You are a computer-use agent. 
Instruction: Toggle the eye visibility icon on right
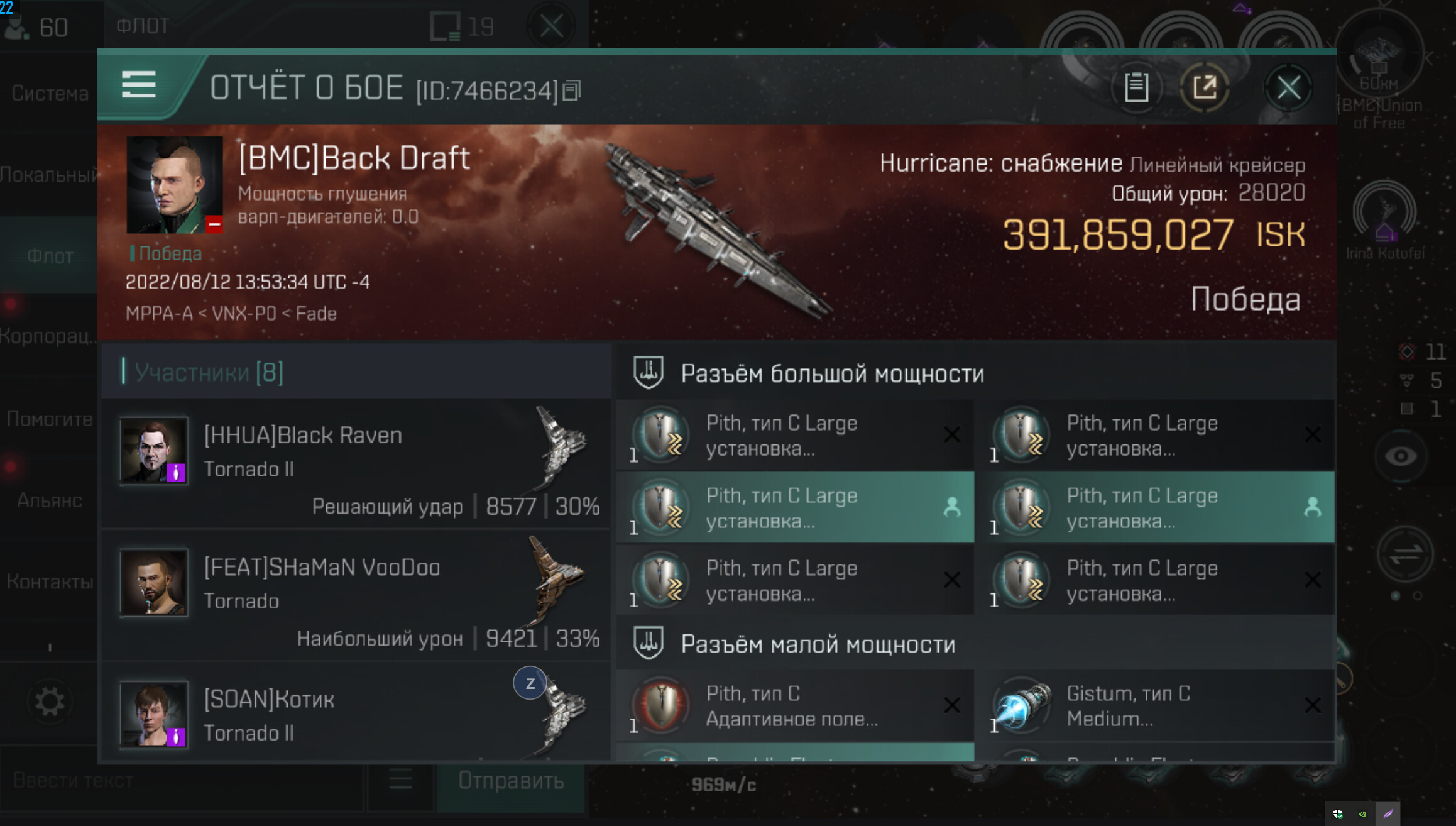coord(1401,456)
